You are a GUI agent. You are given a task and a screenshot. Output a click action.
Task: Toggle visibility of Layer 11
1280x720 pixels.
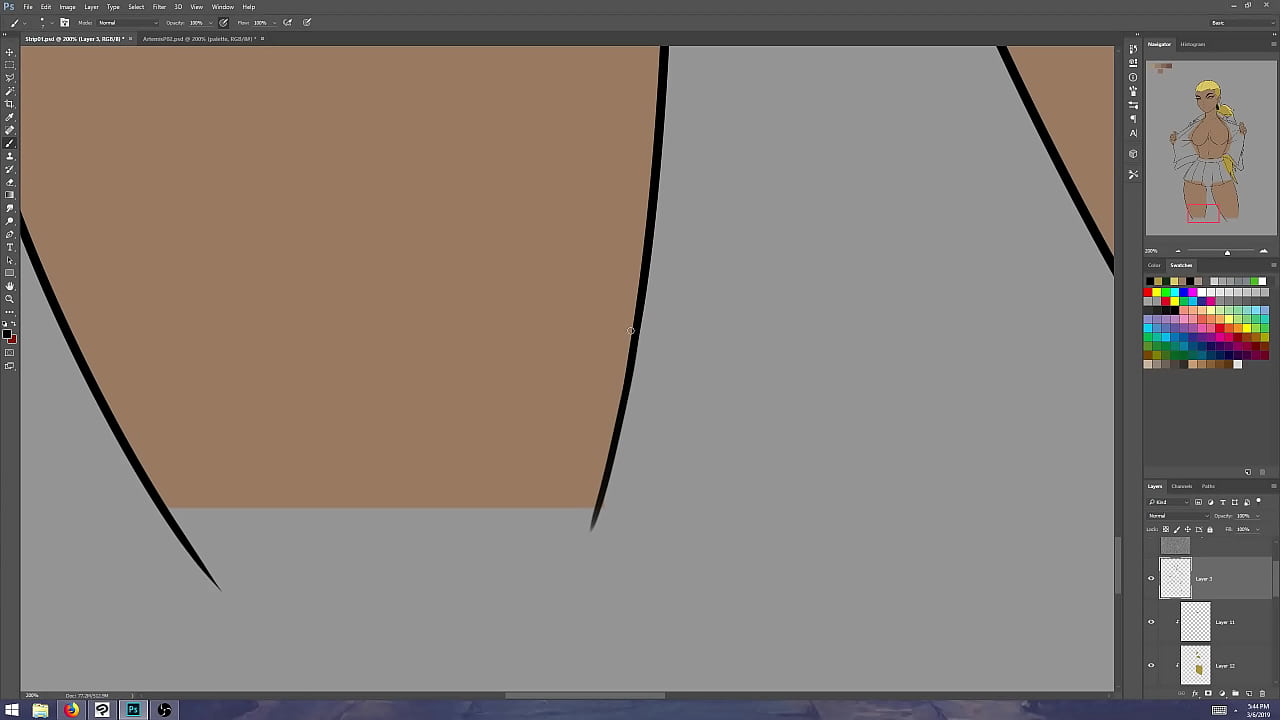pos(1151,622)
